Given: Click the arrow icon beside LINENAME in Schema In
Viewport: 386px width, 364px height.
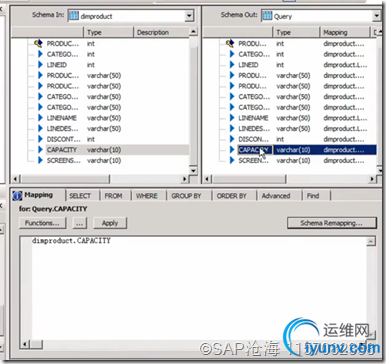Looking at the screenshot, I should [x=40, y=118].
